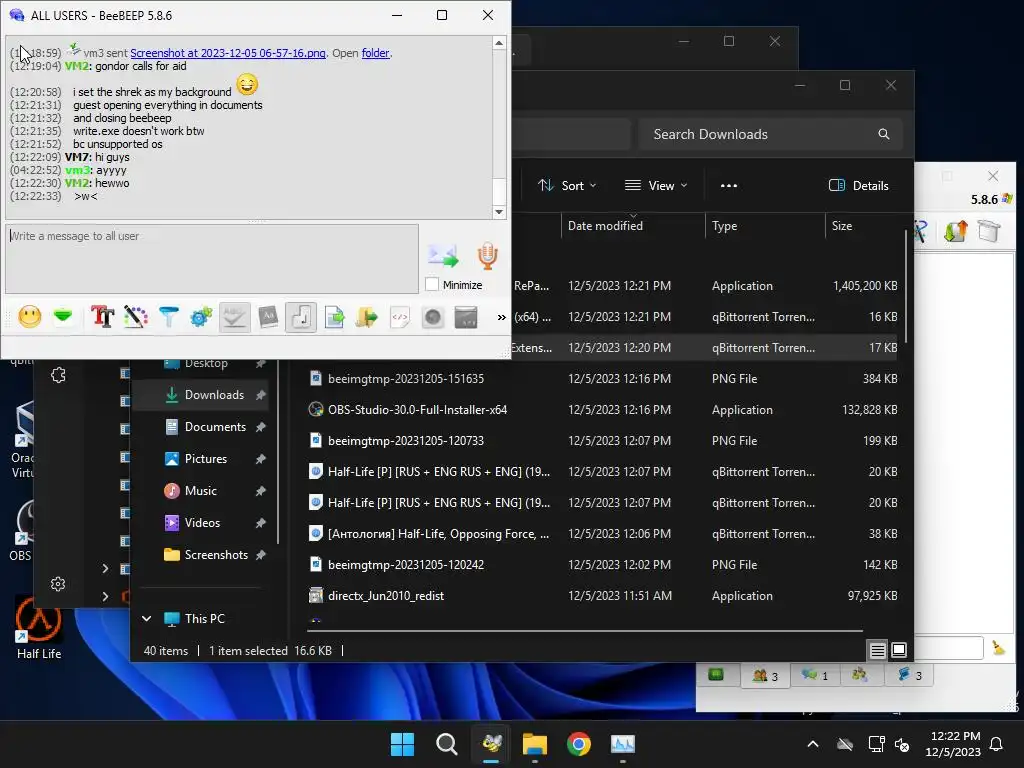Click the blue funnel filter icon
This screenshot has height=768, width=1024.
168,317
